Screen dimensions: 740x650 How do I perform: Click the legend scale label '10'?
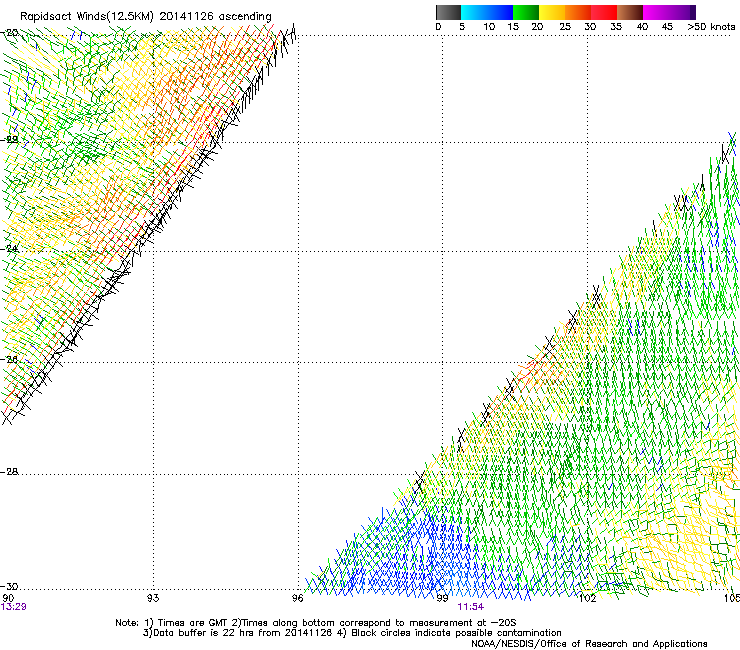[489, 27]
